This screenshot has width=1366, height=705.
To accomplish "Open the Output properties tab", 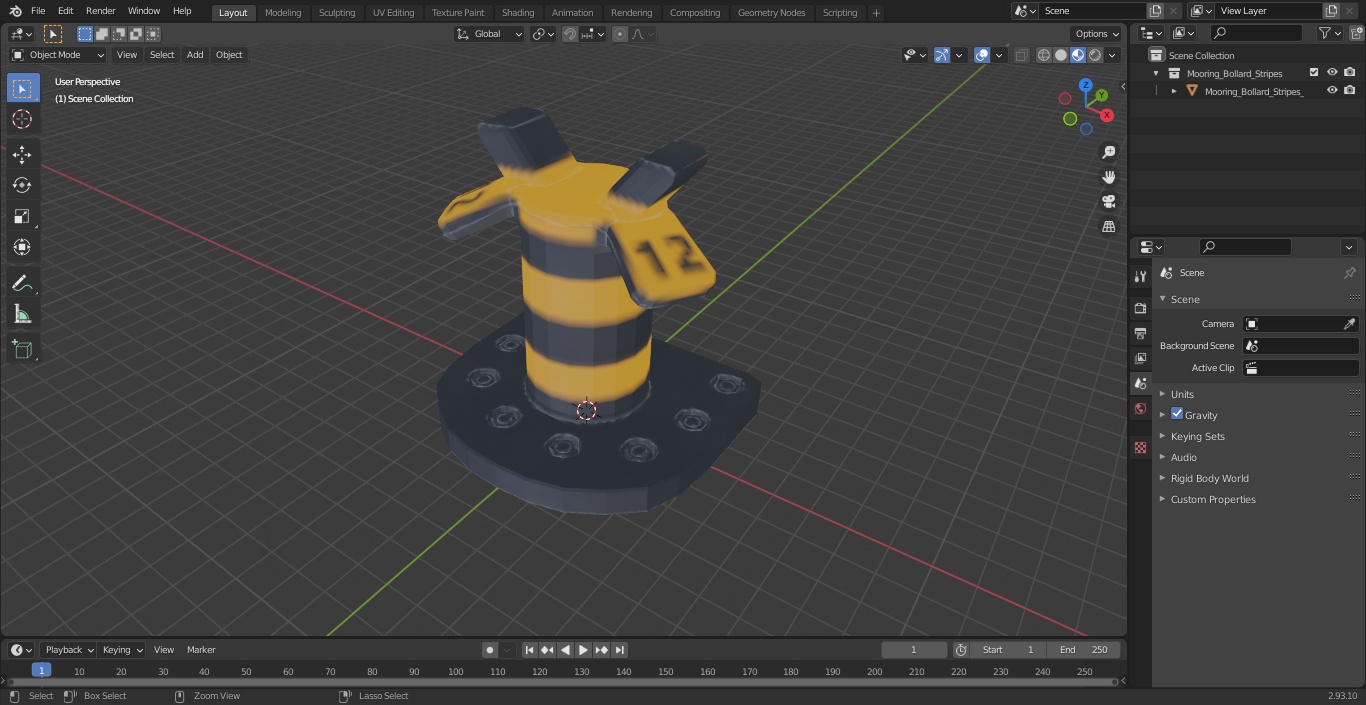I will point(1140,333).
